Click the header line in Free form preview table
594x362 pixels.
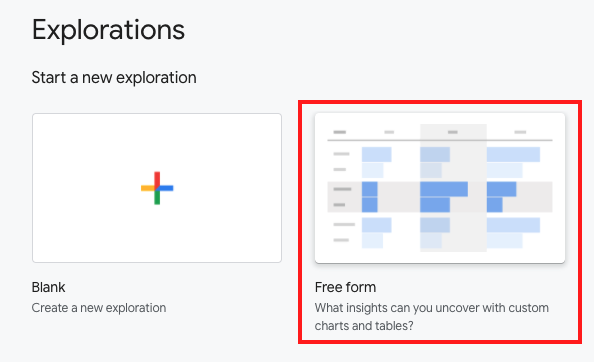[x=440, y=140]
